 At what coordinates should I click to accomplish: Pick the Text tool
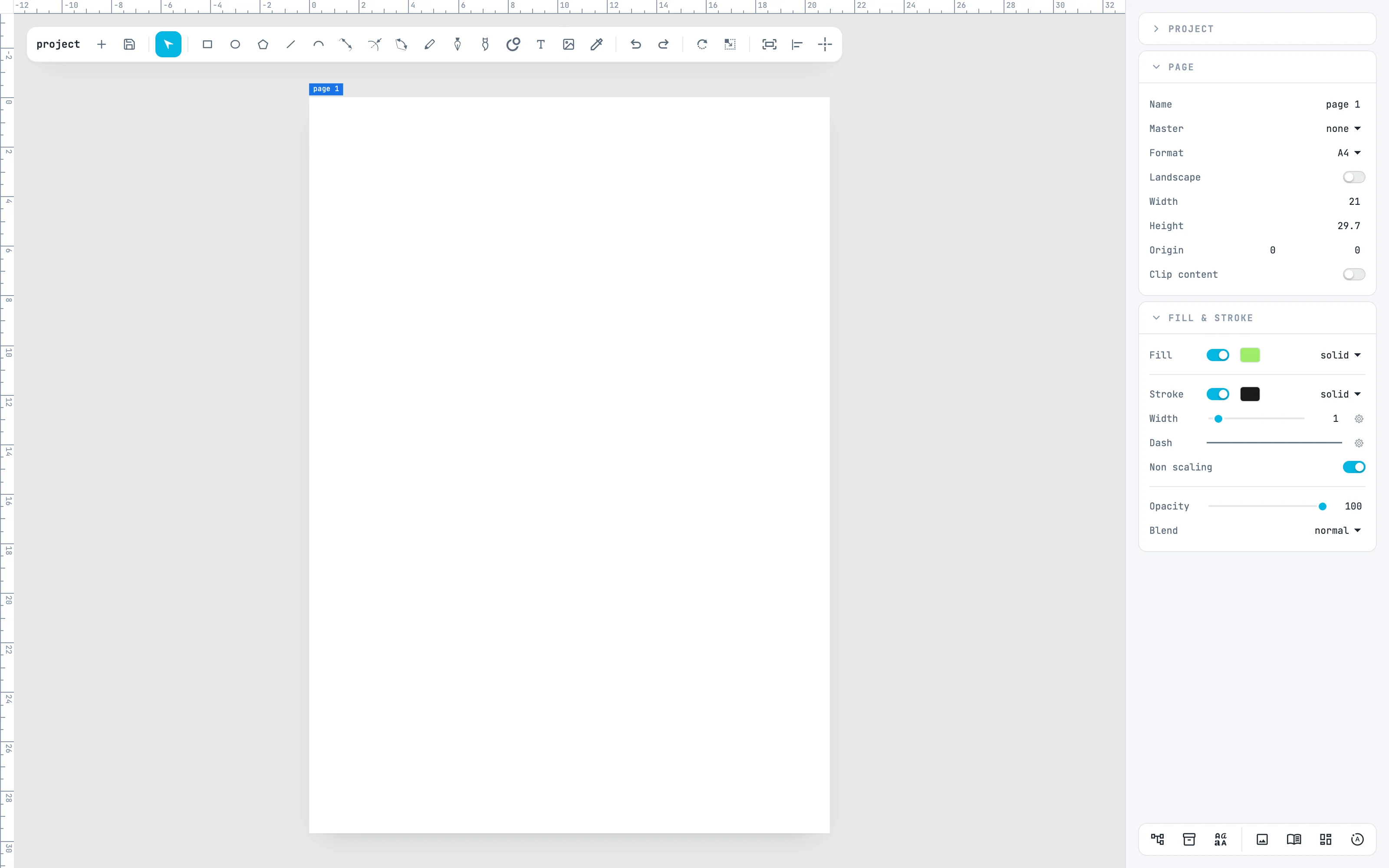coord(541,44)
